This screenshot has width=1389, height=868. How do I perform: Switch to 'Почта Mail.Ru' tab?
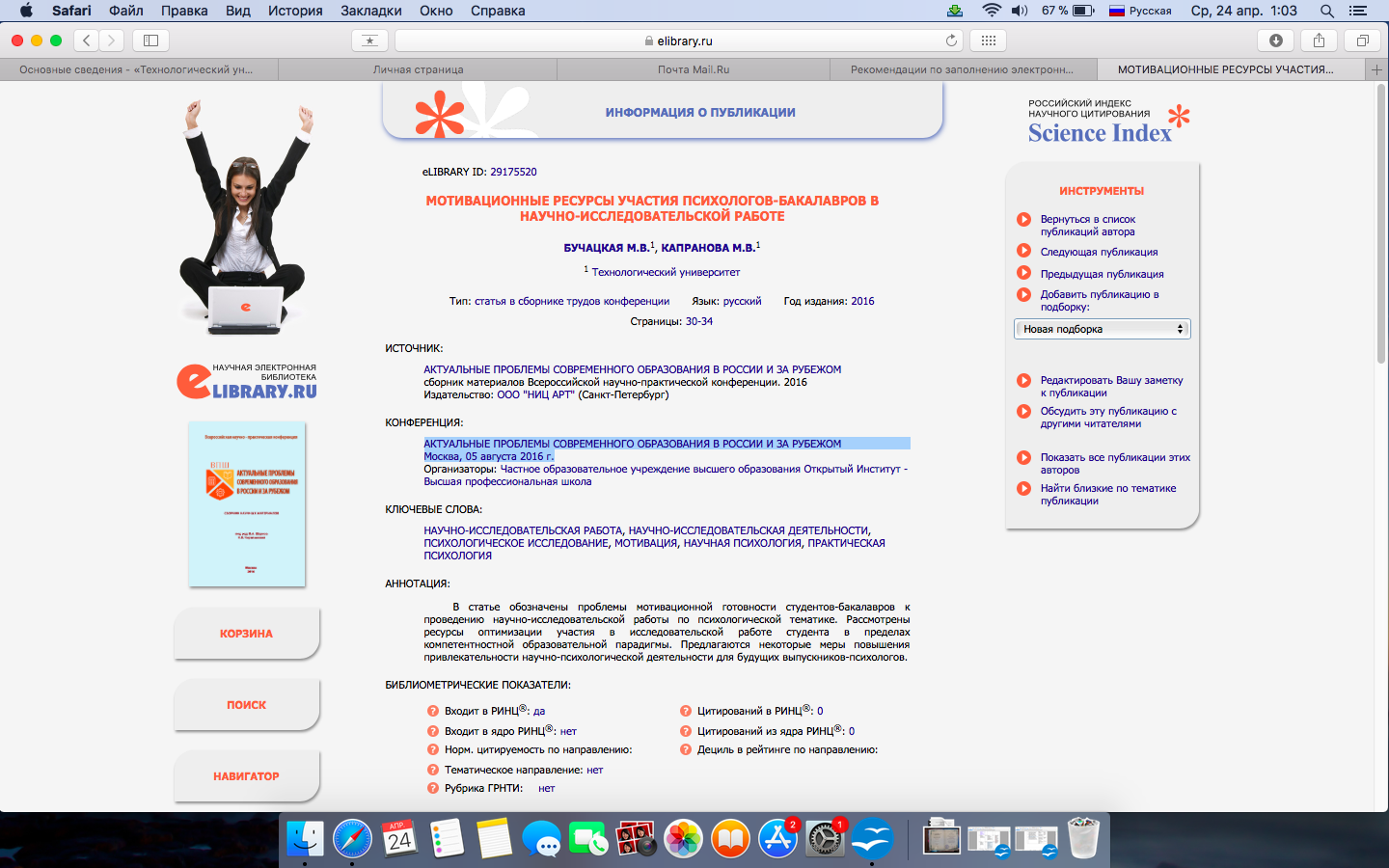(x=694, y=69)
